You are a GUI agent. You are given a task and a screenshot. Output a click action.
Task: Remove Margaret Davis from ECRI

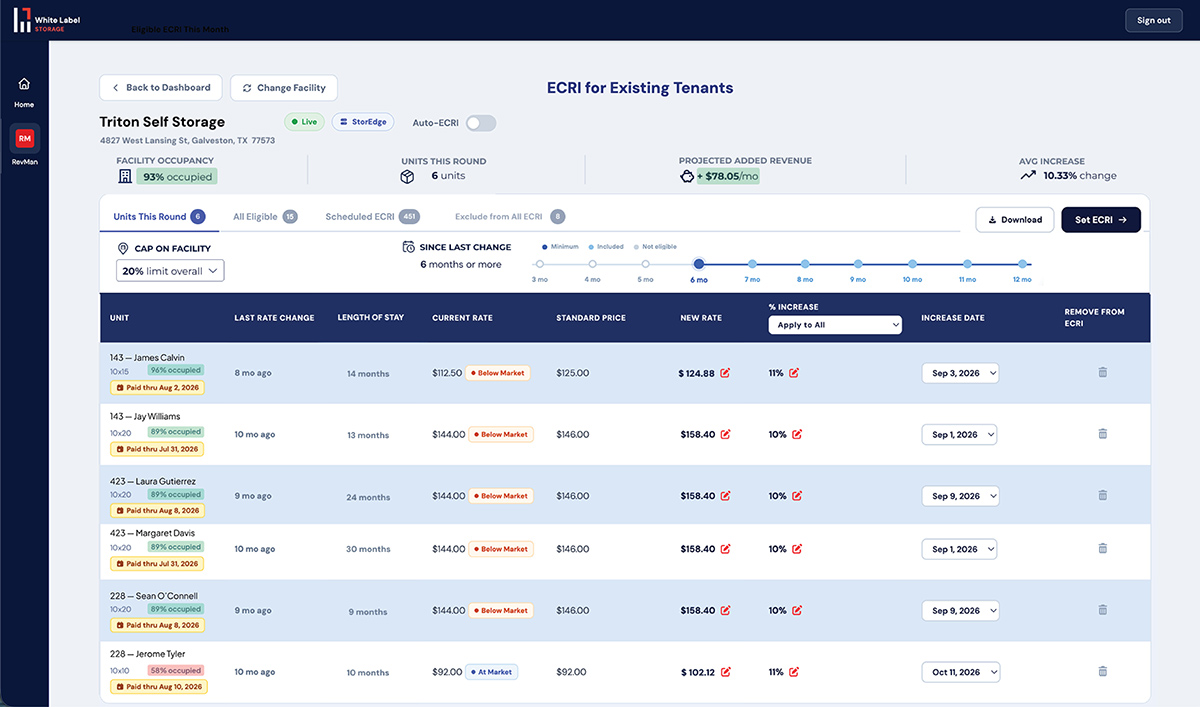coord(1102,548)
